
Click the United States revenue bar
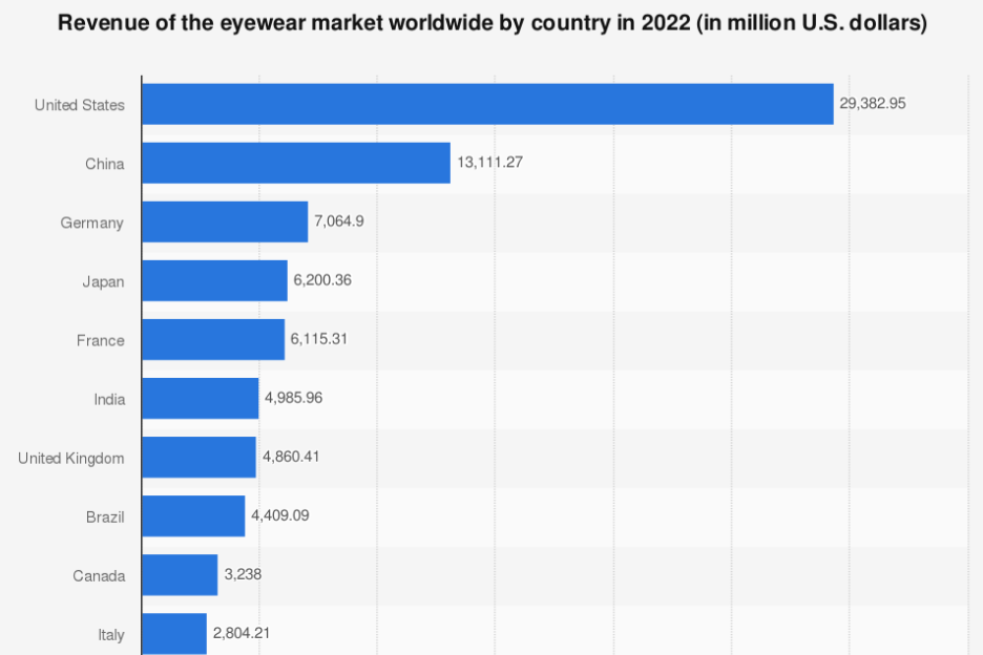pyautogui.click(x=488, y=104)
